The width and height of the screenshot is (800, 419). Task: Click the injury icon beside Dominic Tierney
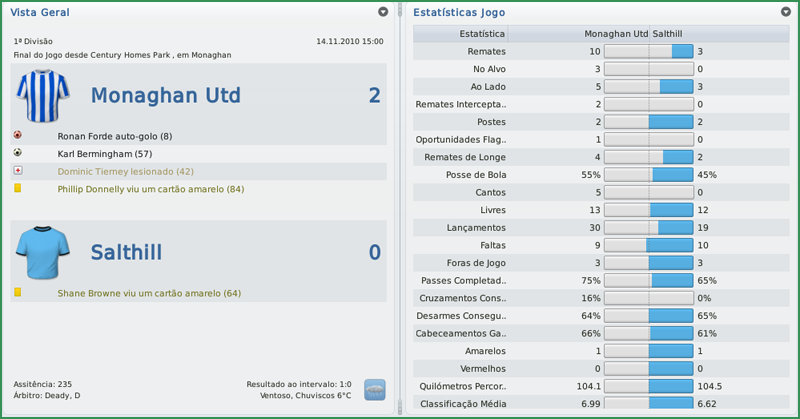tap(18, 171)
